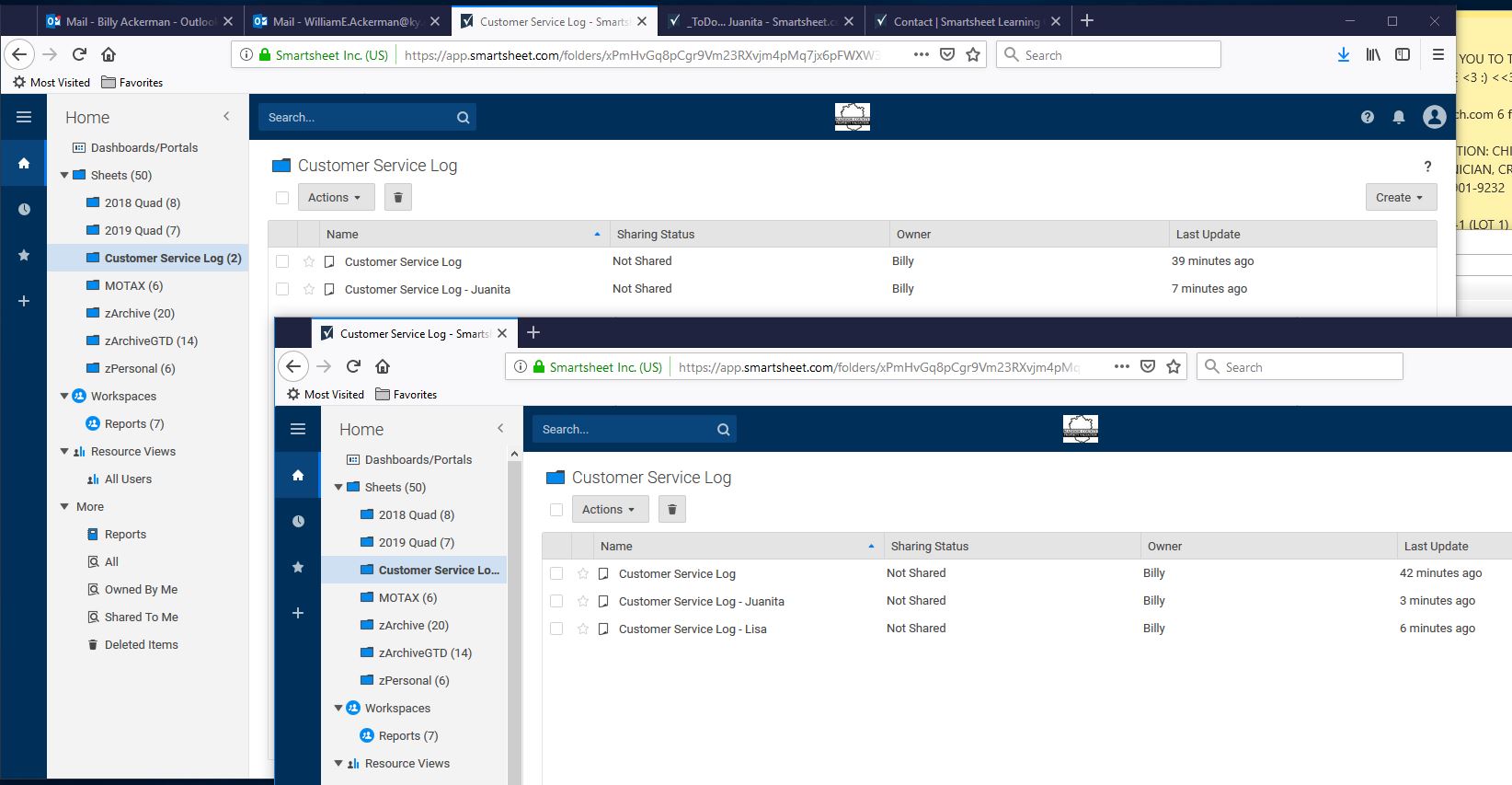Check Customer Service Log row in front window
The width and height of the screenshot is (1512, 785).
pos(556,573)
